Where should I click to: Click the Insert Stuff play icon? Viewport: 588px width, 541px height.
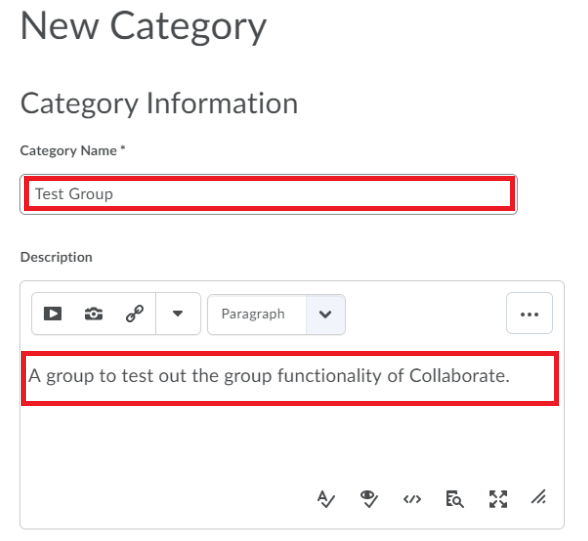pos(52,313)
